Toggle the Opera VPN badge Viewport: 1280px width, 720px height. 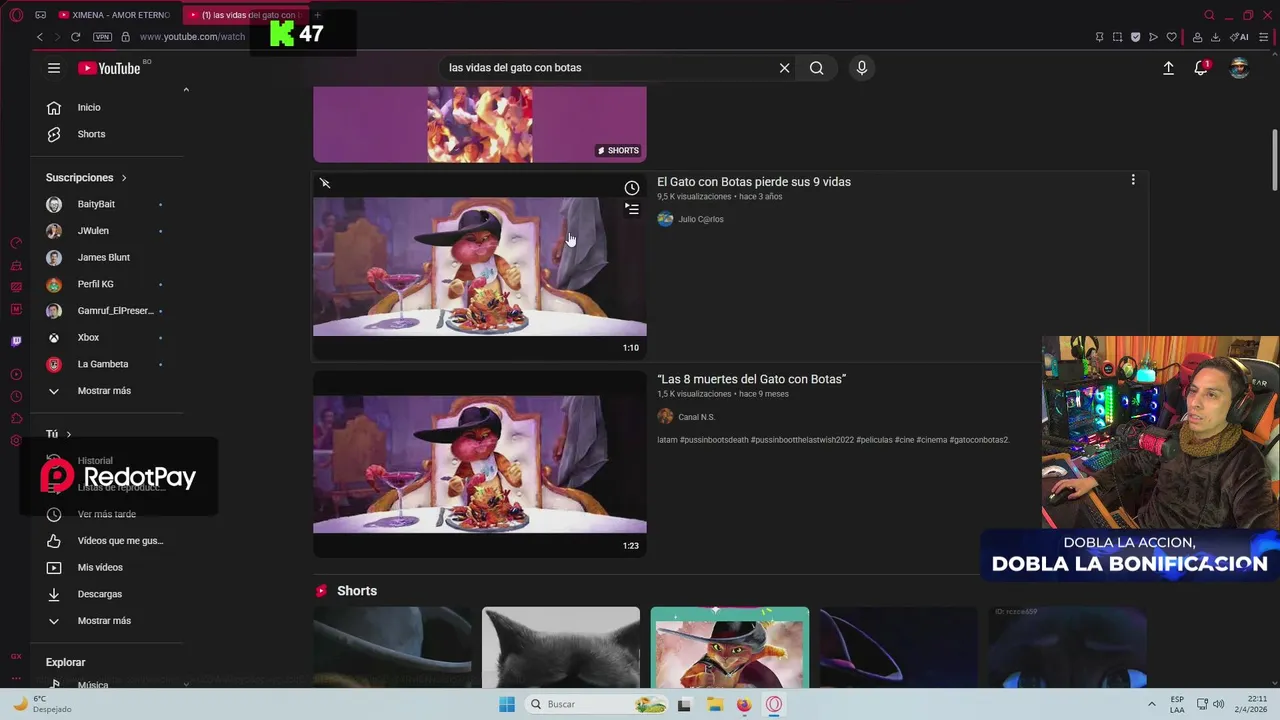click(102, 37)
